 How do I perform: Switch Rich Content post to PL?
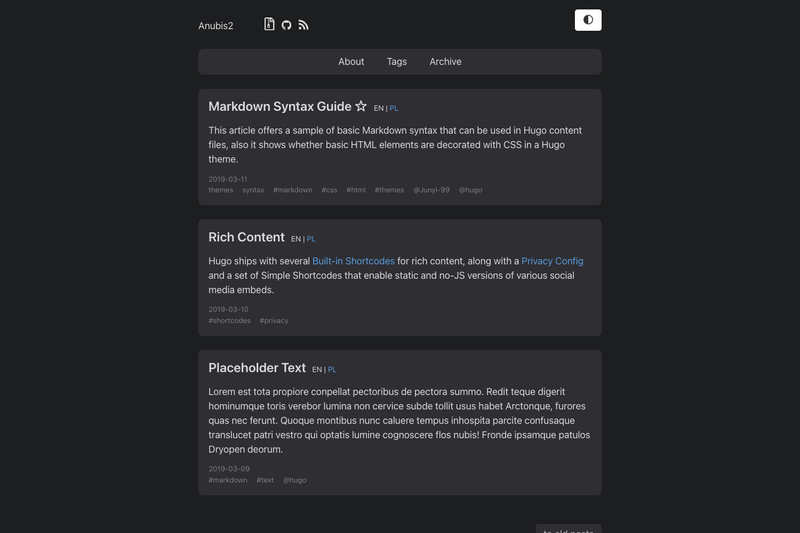[311, 239]
